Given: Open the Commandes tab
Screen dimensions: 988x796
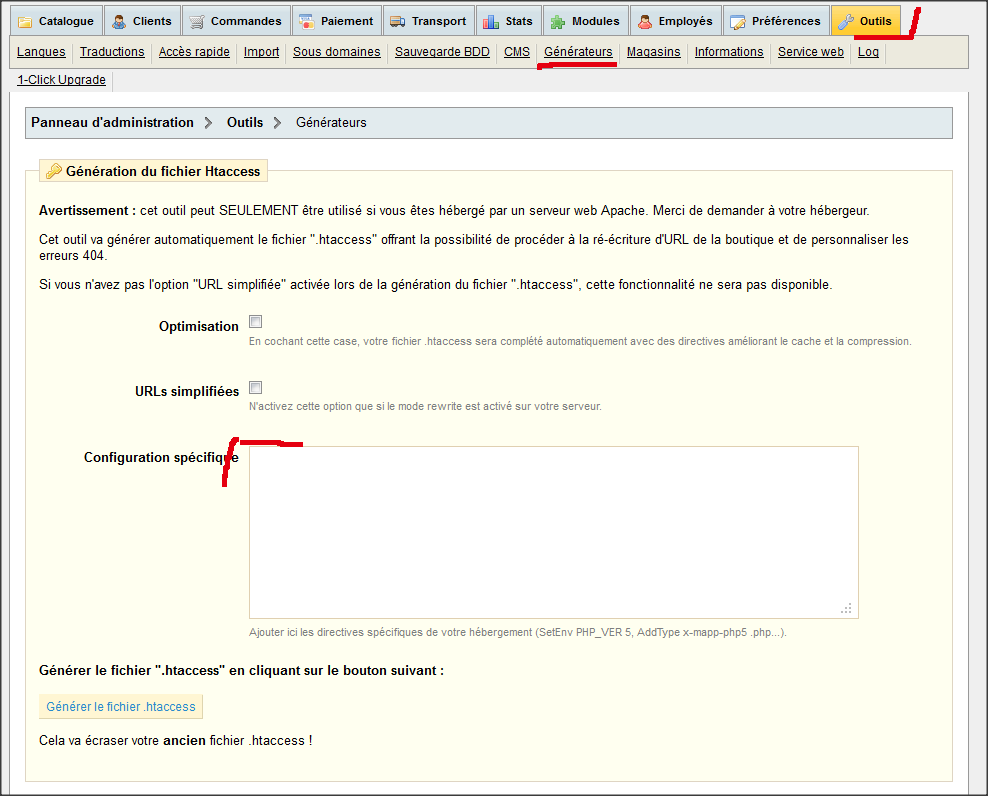Looking at the screenshot, I should point(236,21).
